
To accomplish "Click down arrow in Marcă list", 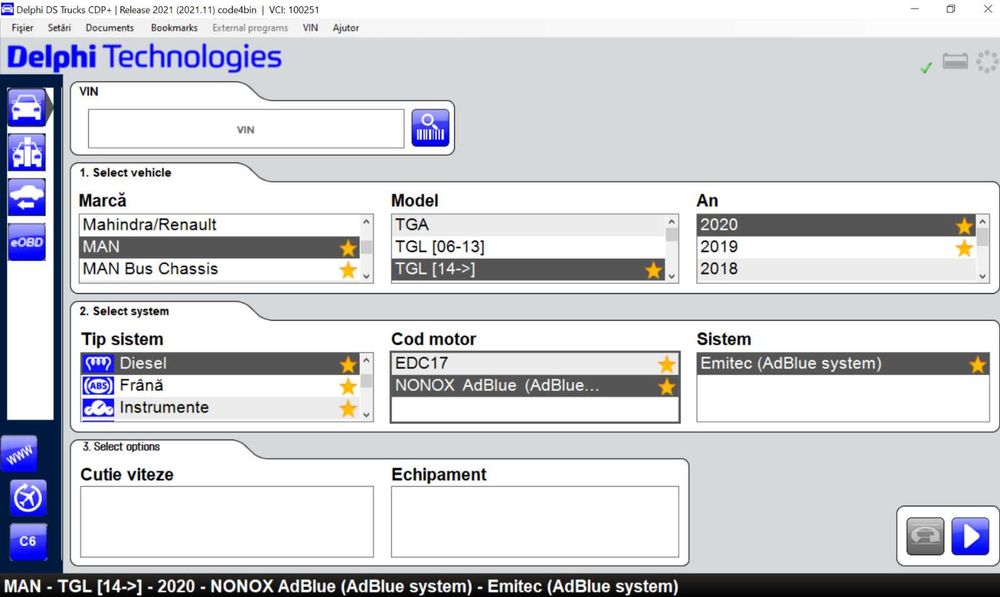I will (x=366, y=276).
